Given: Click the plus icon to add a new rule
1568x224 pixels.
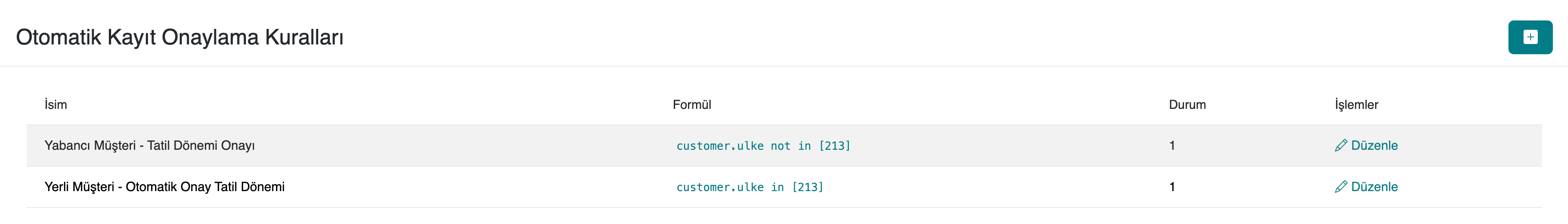Looking at the screenshot, I should pos(1530,37).
